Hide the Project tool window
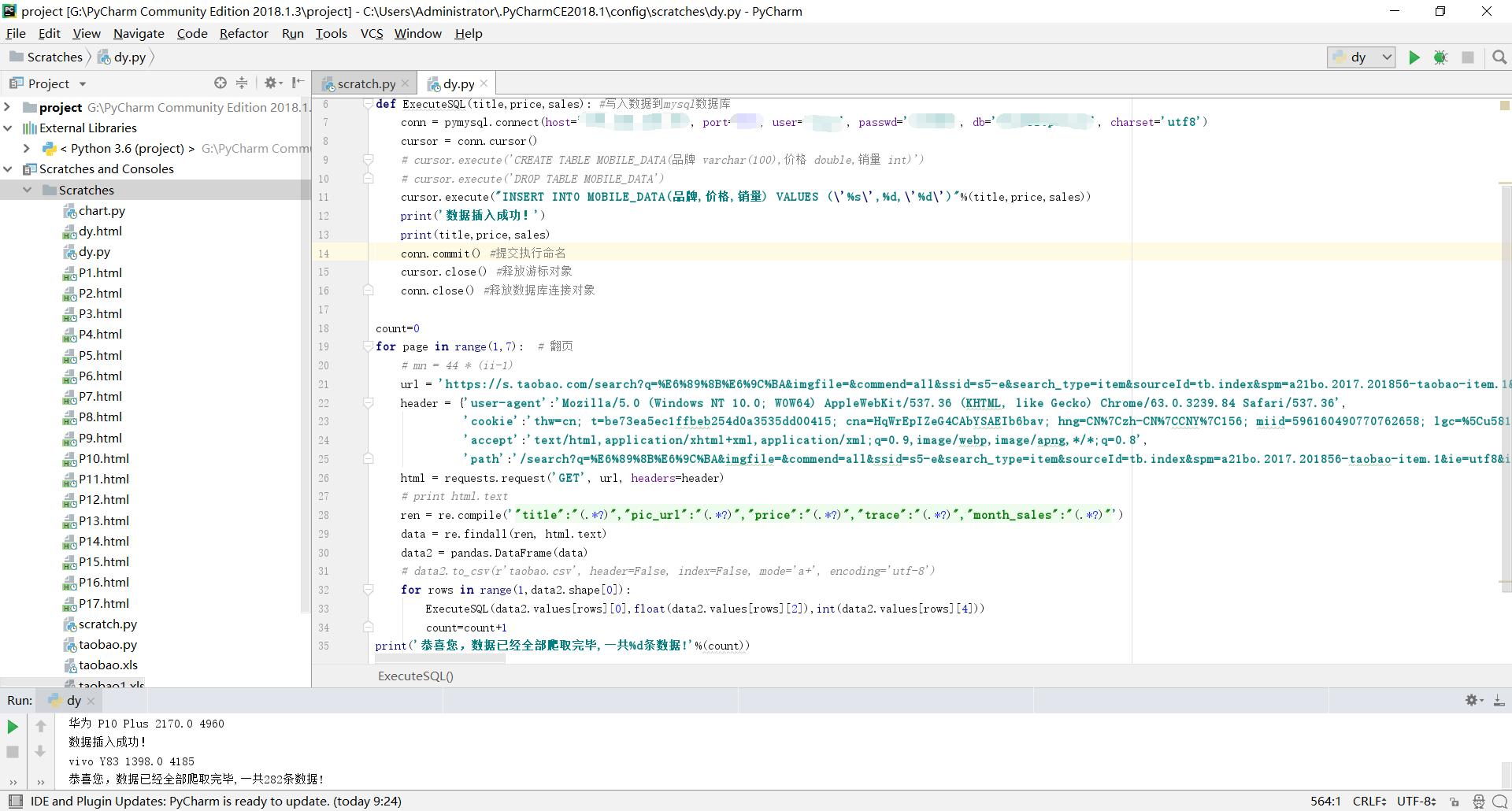This screenshot has width=1512, height=811. [298, 83]
